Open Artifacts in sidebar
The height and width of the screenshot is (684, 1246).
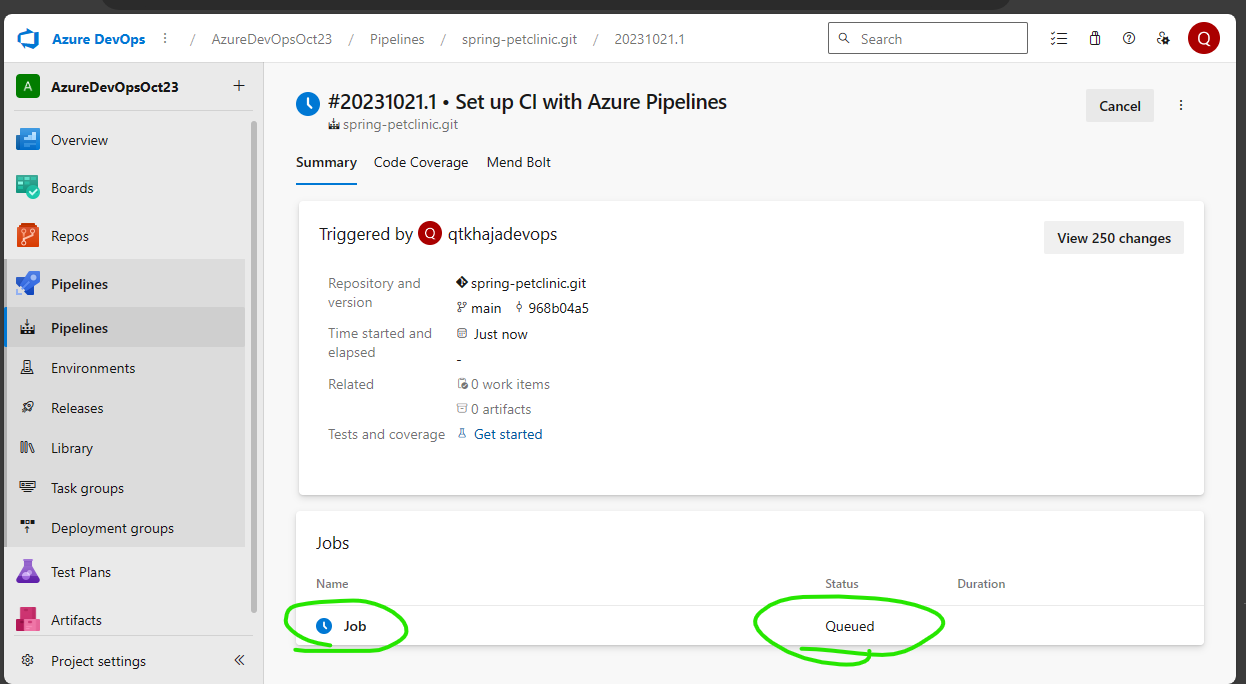pyautogui.click(x=125, y=620)
